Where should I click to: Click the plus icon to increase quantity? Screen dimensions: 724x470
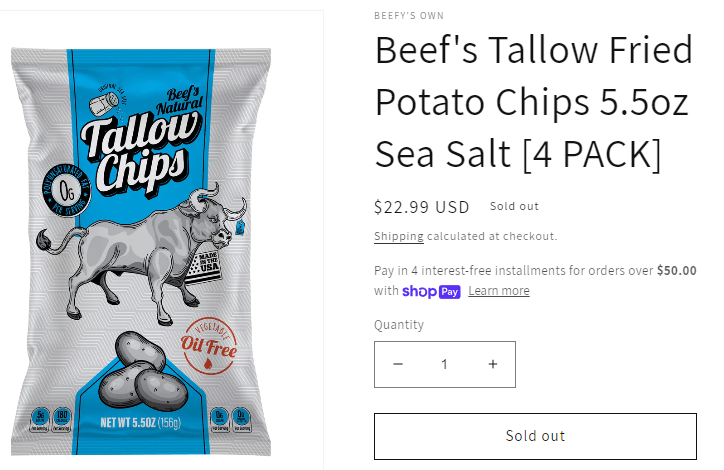[493, 364]
